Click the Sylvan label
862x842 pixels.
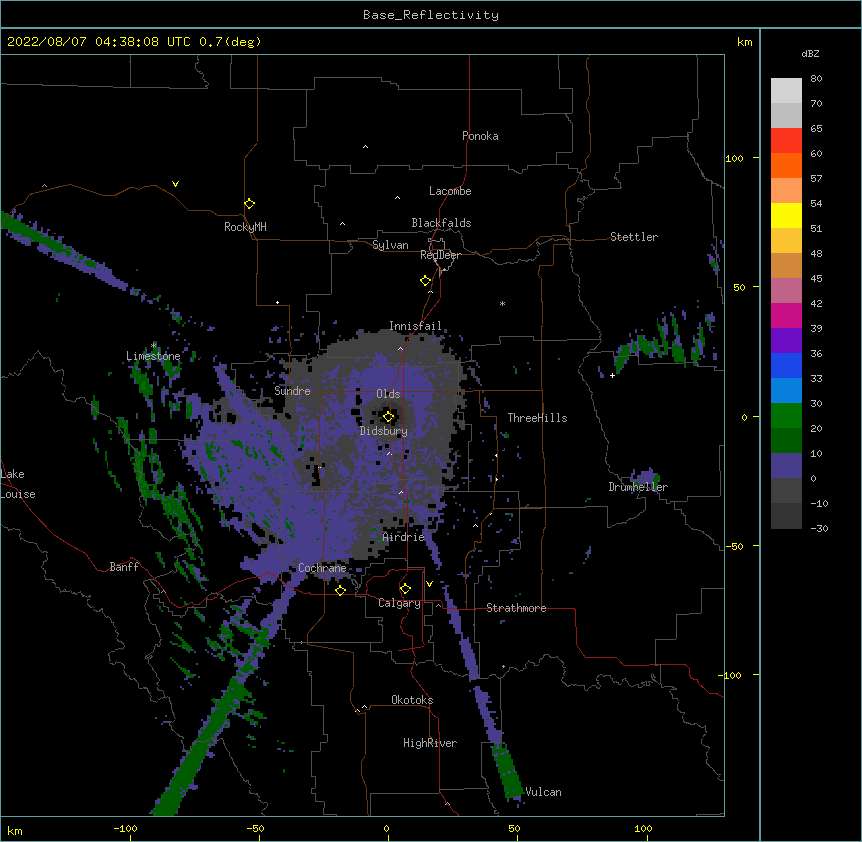pyautogui.click(x=390, y=245)
